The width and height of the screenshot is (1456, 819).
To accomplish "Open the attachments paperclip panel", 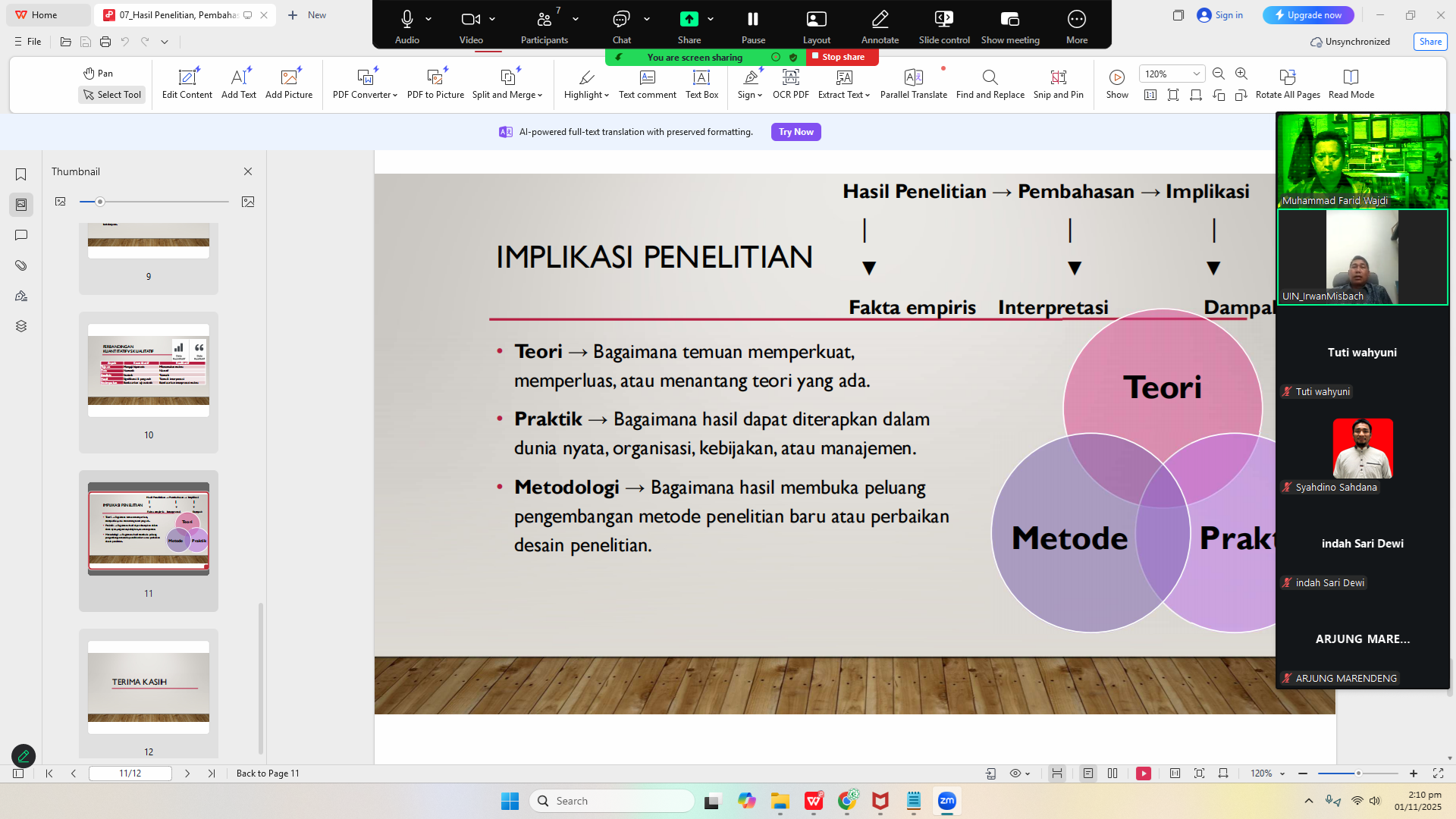I will coord(21,265).
